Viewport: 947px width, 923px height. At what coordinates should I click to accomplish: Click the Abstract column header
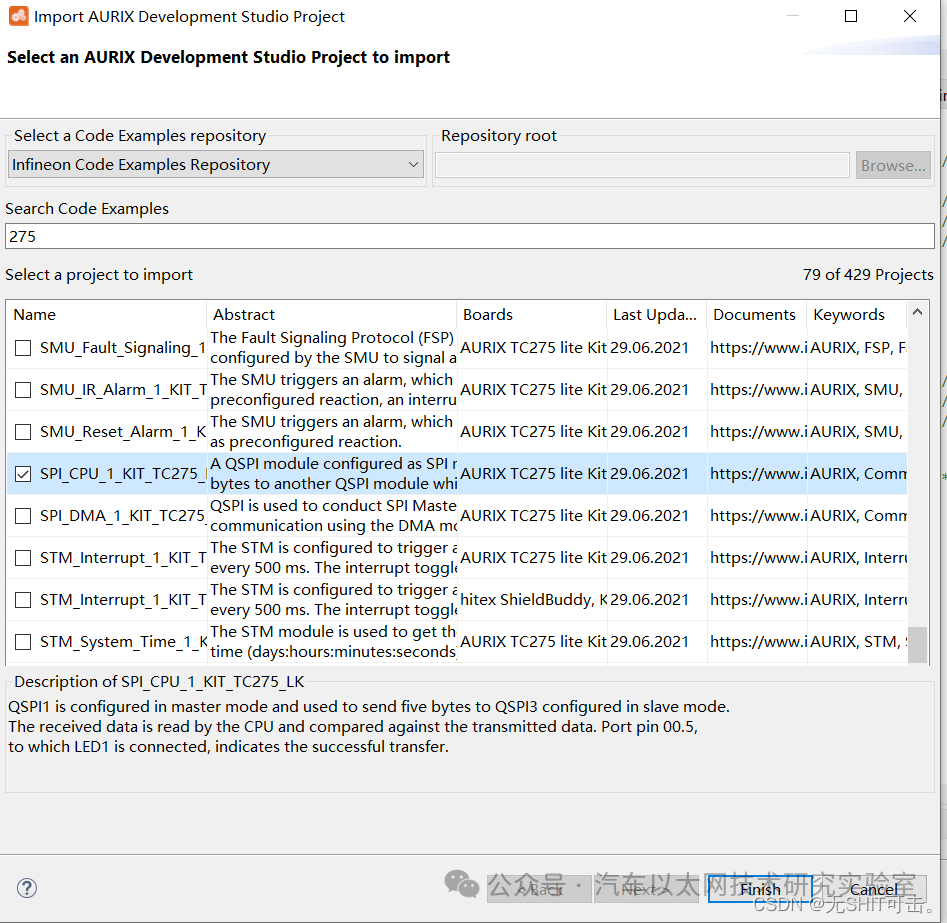(330, 314)
